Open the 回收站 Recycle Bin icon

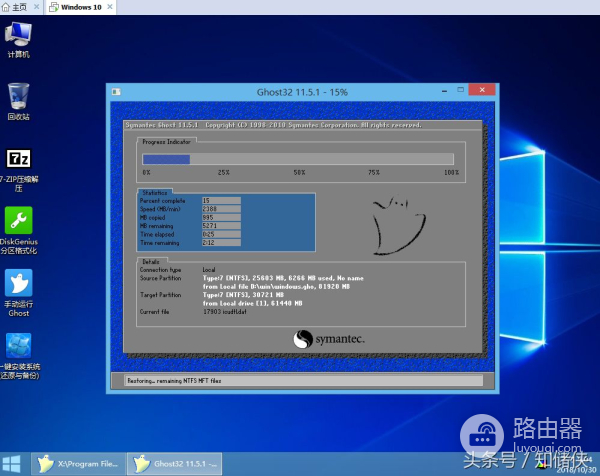tap(18, 98)
